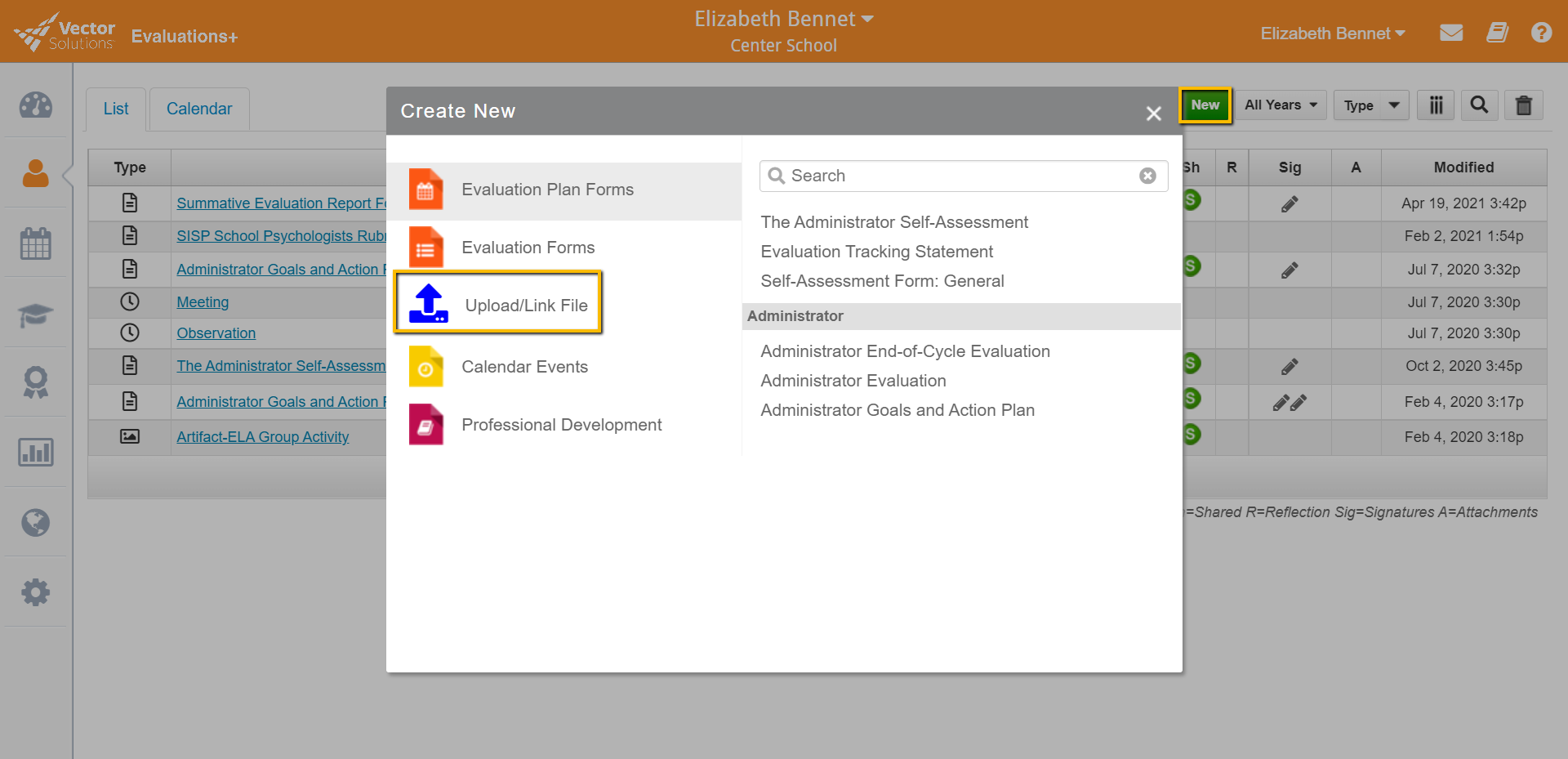Select the award ribbon sidebar icon

coord(36,382)
